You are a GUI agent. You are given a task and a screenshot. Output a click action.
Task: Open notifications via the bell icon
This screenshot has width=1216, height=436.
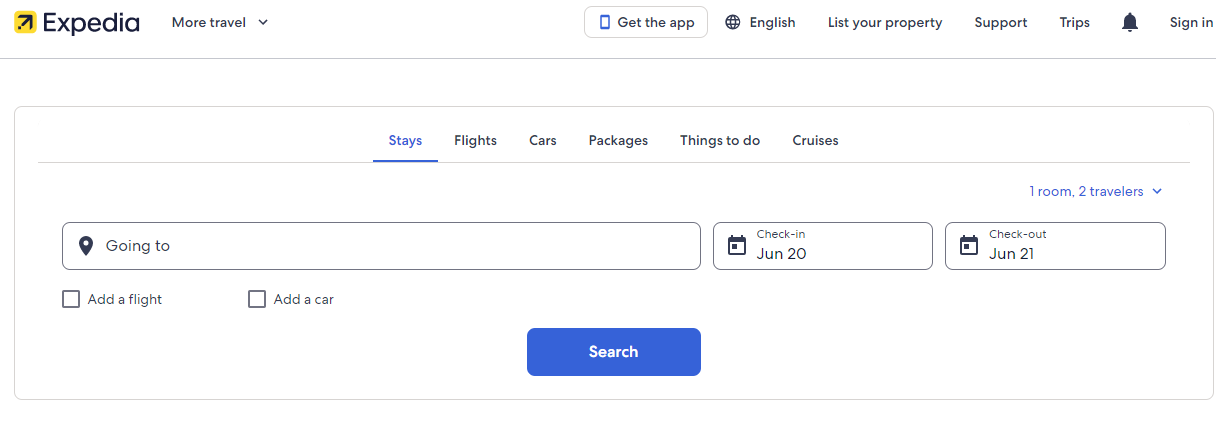click(x=1130, y=22)
